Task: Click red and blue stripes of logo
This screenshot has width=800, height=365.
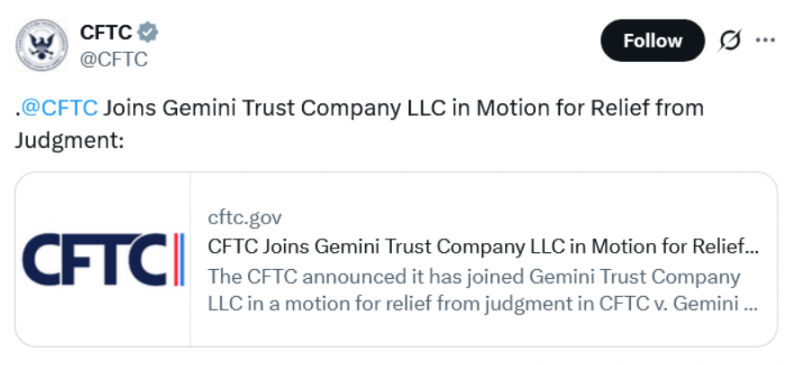Action: point(179,259)
